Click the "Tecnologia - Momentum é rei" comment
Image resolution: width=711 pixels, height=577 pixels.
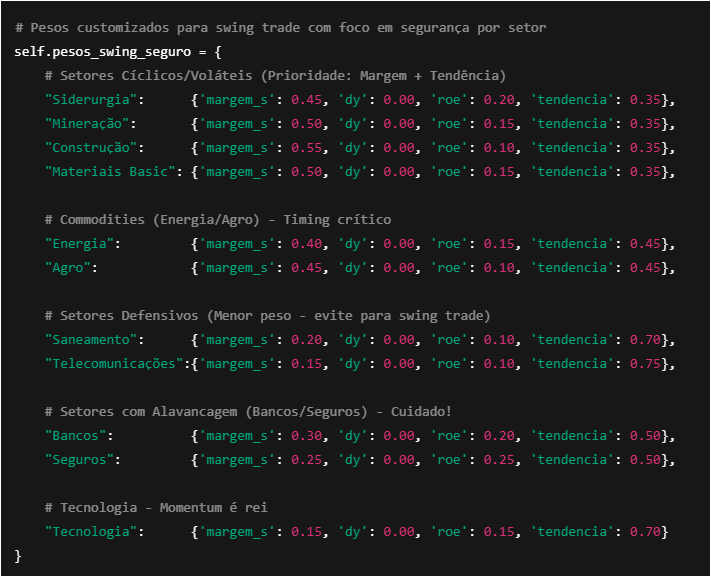(x=155, y=507)
